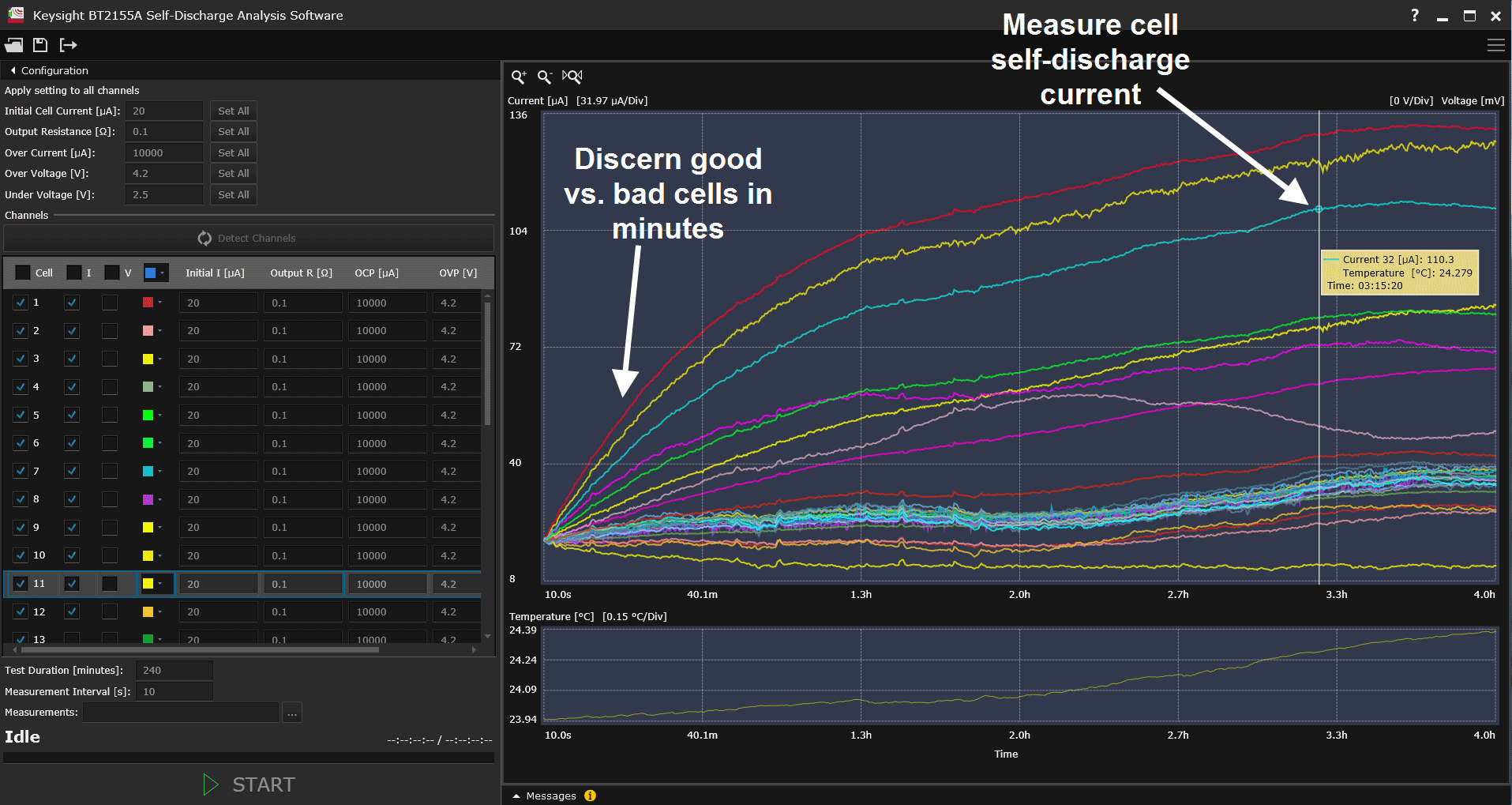1512x805 pixels.
Task: Click the yellow color swatch for cell 3
Action: point(148,359)
